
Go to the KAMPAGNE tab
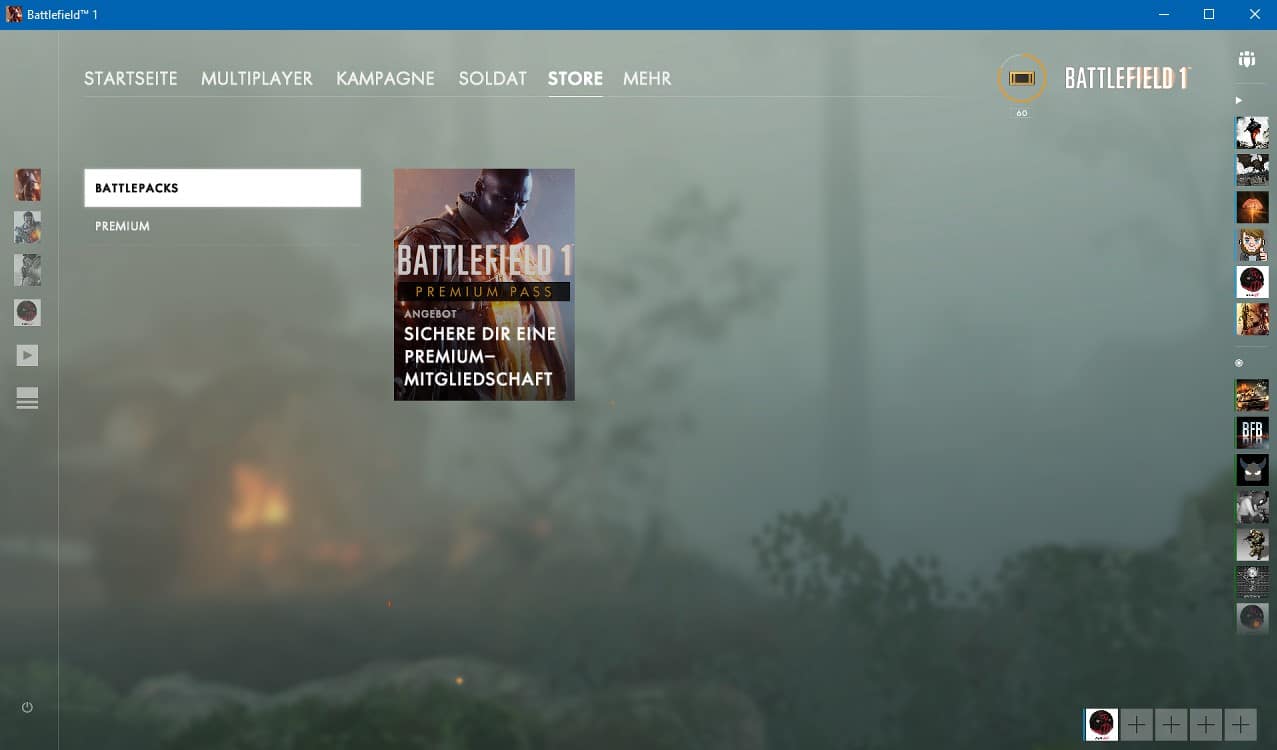385,79
